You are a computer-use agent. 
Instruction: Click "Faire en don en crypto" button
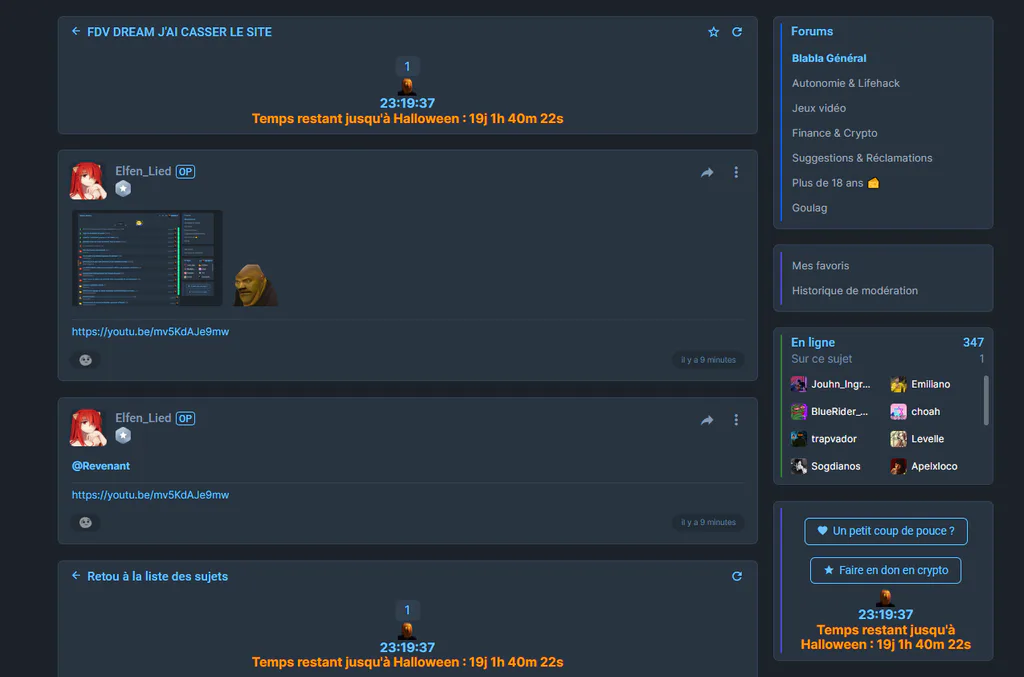[886, 571]
